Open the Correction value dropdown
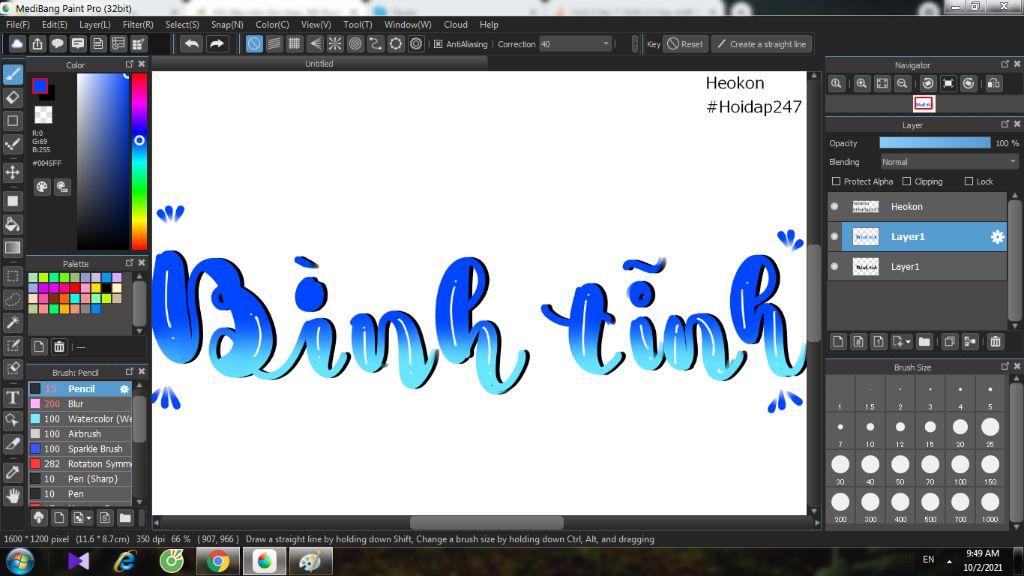Image resolution: width=1024 pixels, height=576 pixels. tap(605, 44)
